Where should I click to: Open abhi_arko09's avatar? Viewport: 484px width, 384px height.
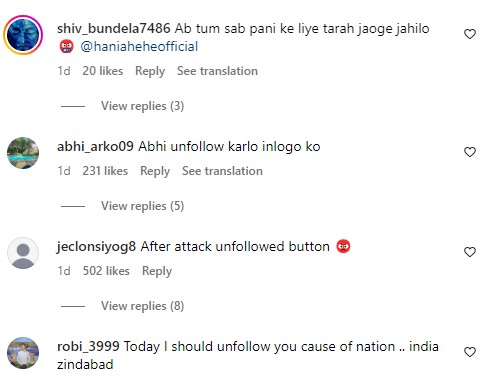point(23,153)
